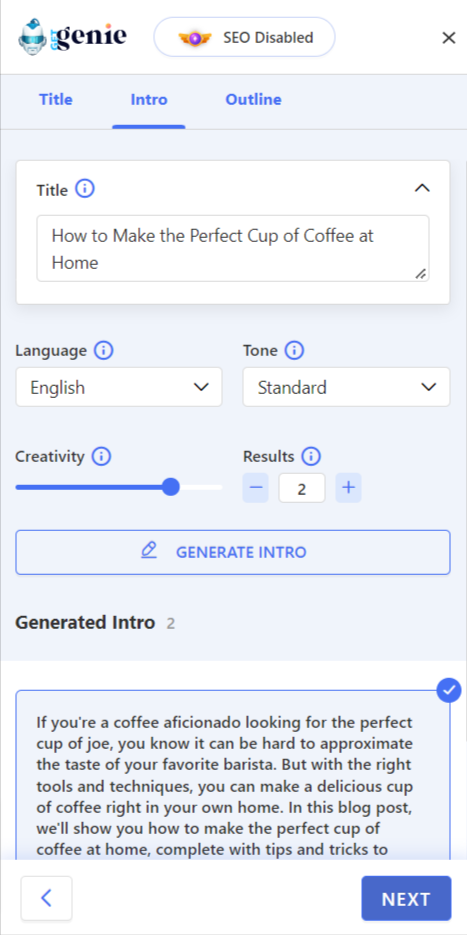The image size is (467, 935).
Task: Select the first generated intro card
Action: click(x=233, y=775)
